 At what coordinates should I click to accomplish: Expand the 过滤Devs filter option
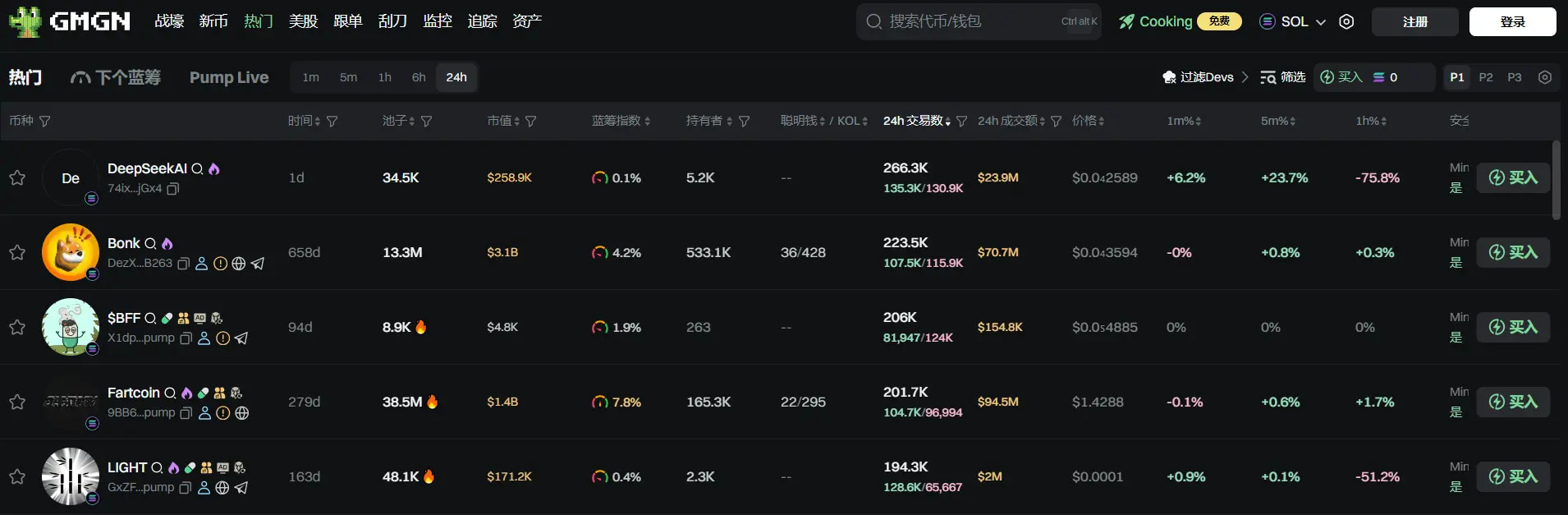pyautogui.click(x=1205, y=77)
